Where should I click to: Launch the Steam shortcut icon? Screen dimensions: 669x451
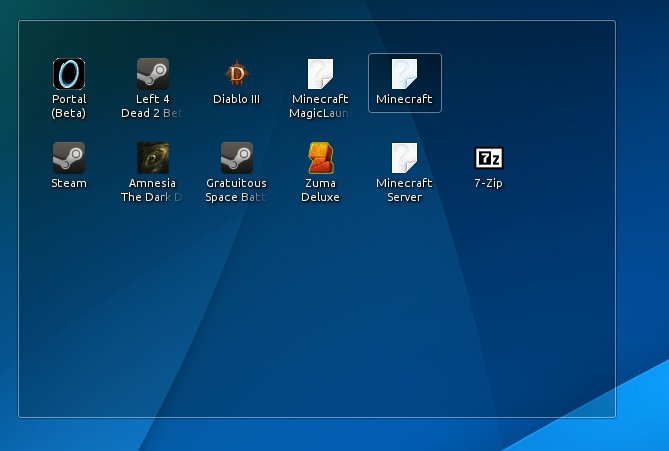tap(69, 158)
